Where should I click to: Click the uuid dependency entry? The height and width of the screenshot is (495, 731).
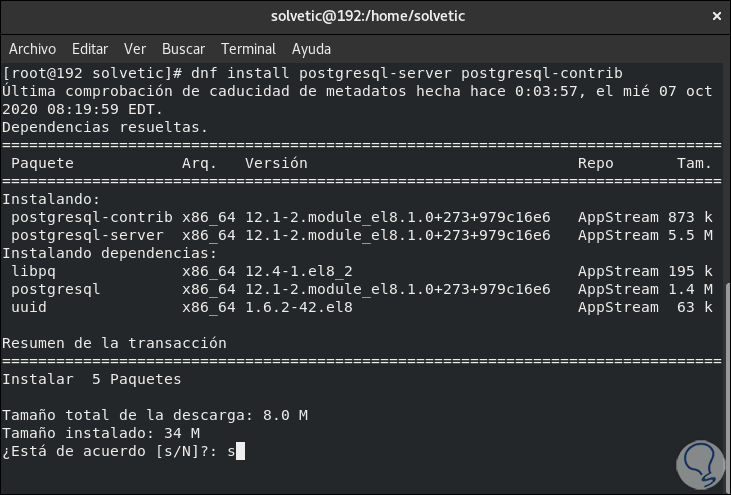coord(28,307)
